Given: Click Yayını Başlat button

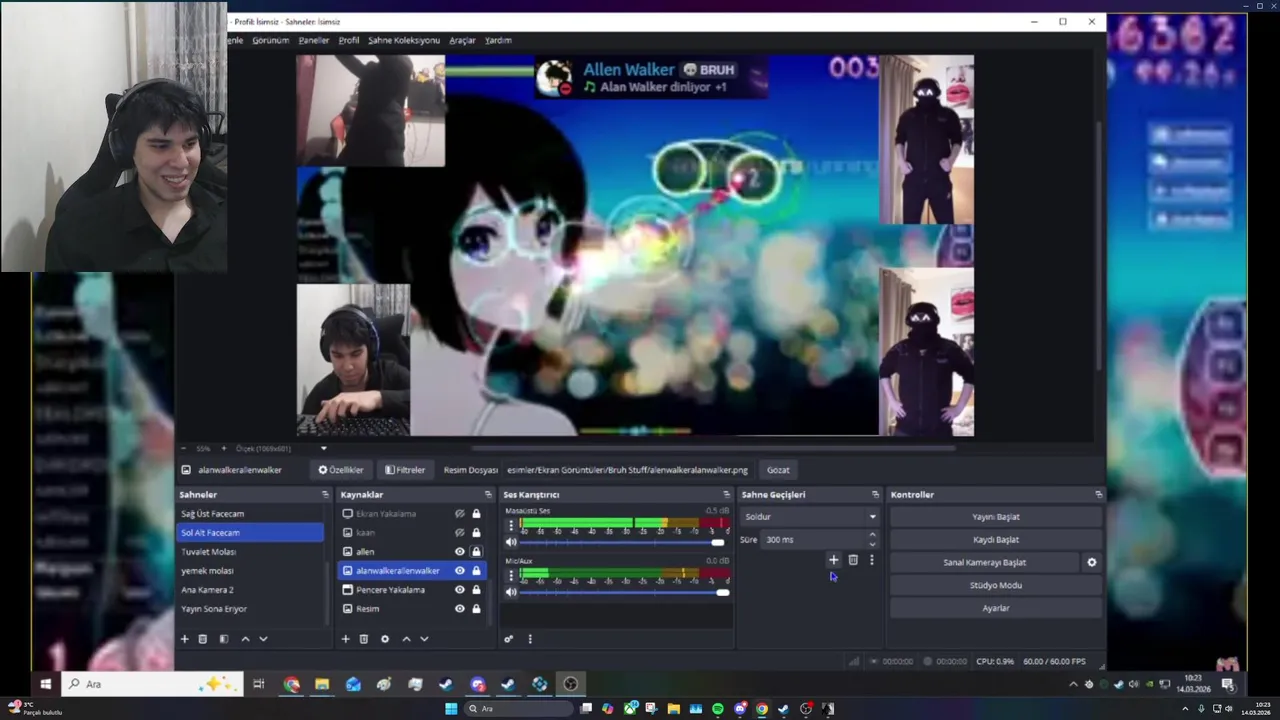Looking at the screenshot, I should [x=996, y=517].
